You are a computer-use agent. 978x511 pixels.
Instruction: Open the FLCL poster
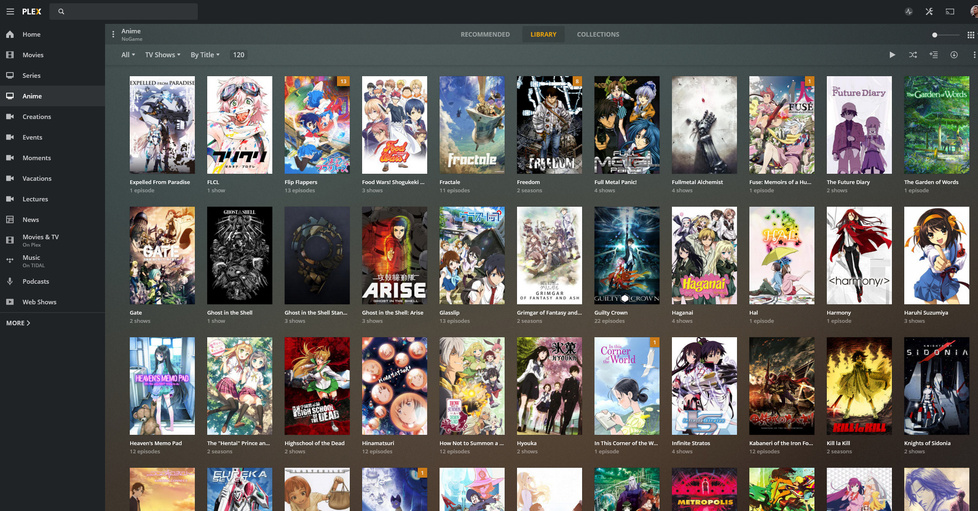pyautogui.click(x=240, y=125)
